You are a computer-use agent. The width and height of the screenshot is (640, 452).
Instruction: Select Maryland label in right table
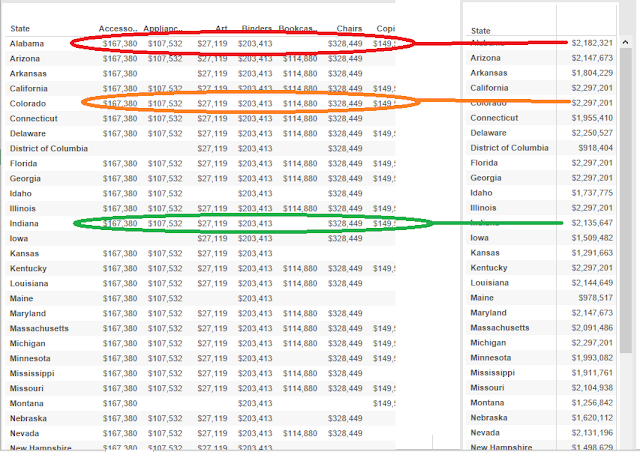tap(489, 313)
